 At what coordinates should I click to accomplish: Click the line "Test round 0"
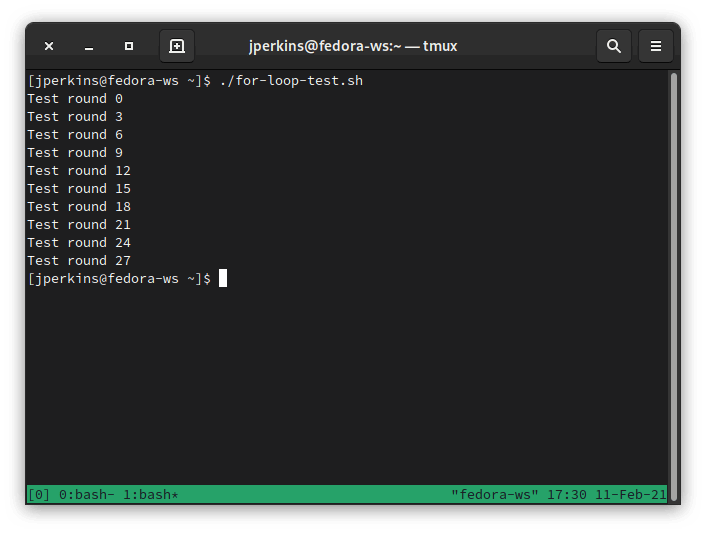tap(75, 99)
